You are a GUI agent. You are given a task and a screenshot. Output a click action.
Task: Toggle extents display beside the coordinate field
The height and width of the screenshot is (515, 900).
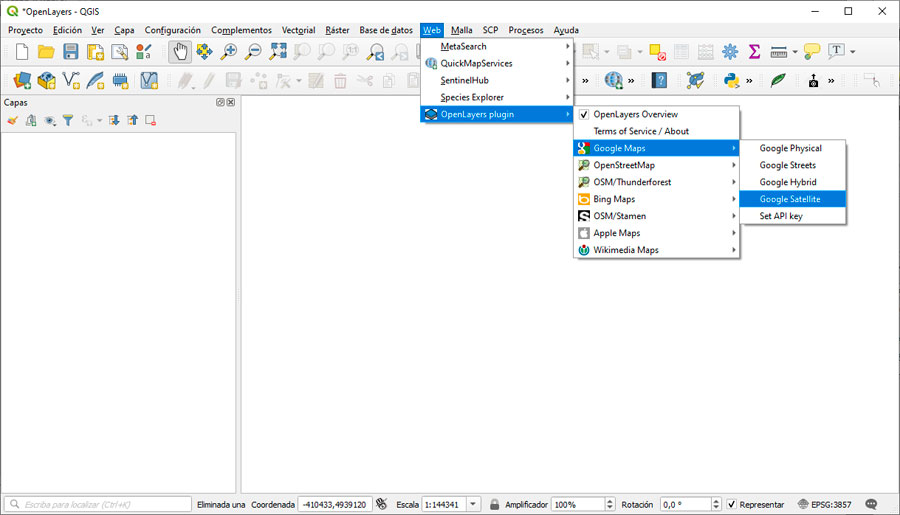pyautogui.click(x=382, y=504)
